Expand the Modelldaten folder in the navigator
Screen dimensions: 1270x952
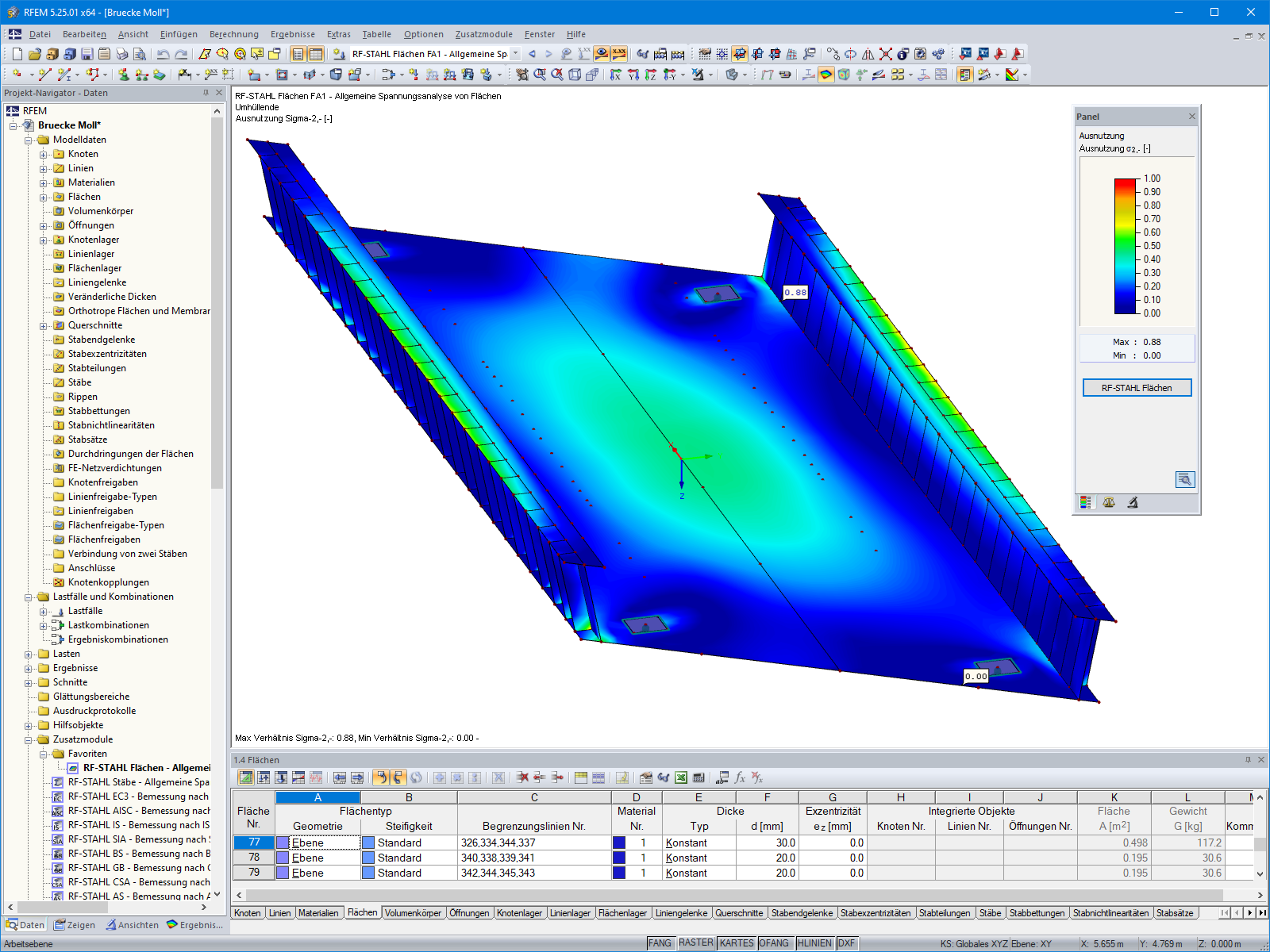click(x=29, y=140)
